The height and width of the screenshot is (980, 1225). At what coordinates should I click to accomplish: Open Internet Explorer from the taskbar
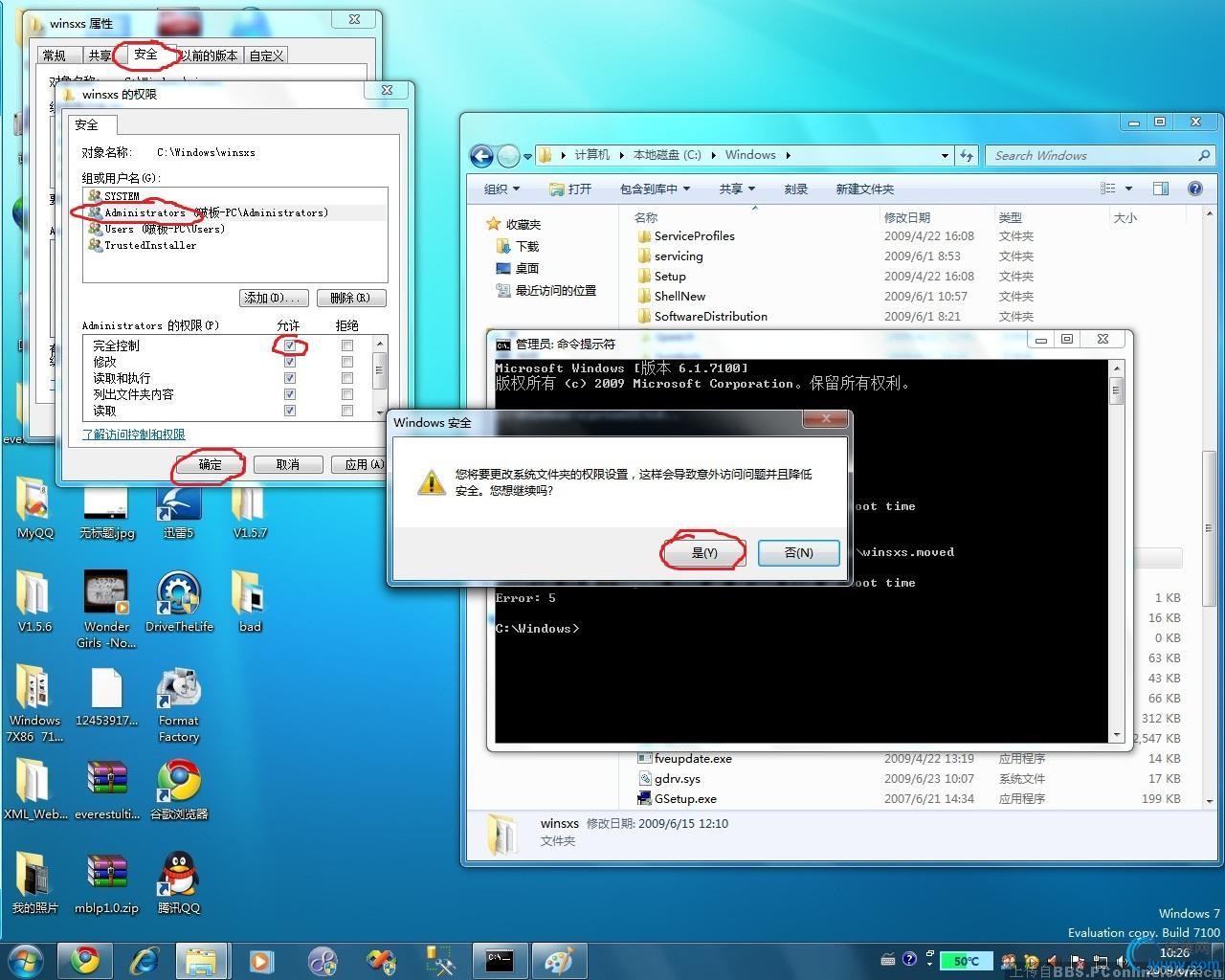pyautogui.click(x=145, y=960)
